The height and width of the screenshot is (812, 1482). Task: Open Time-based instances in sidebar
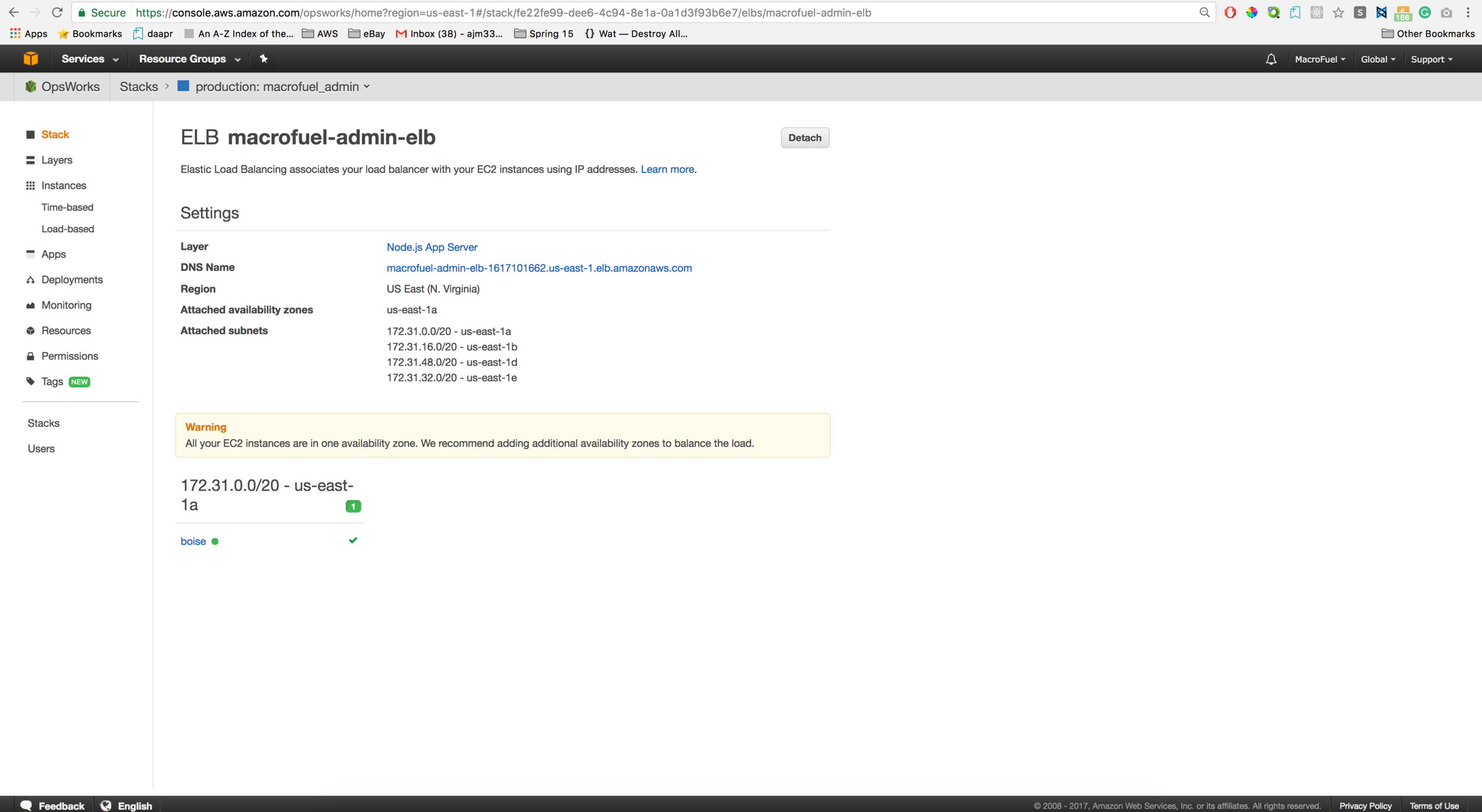[x=68, y=207]
